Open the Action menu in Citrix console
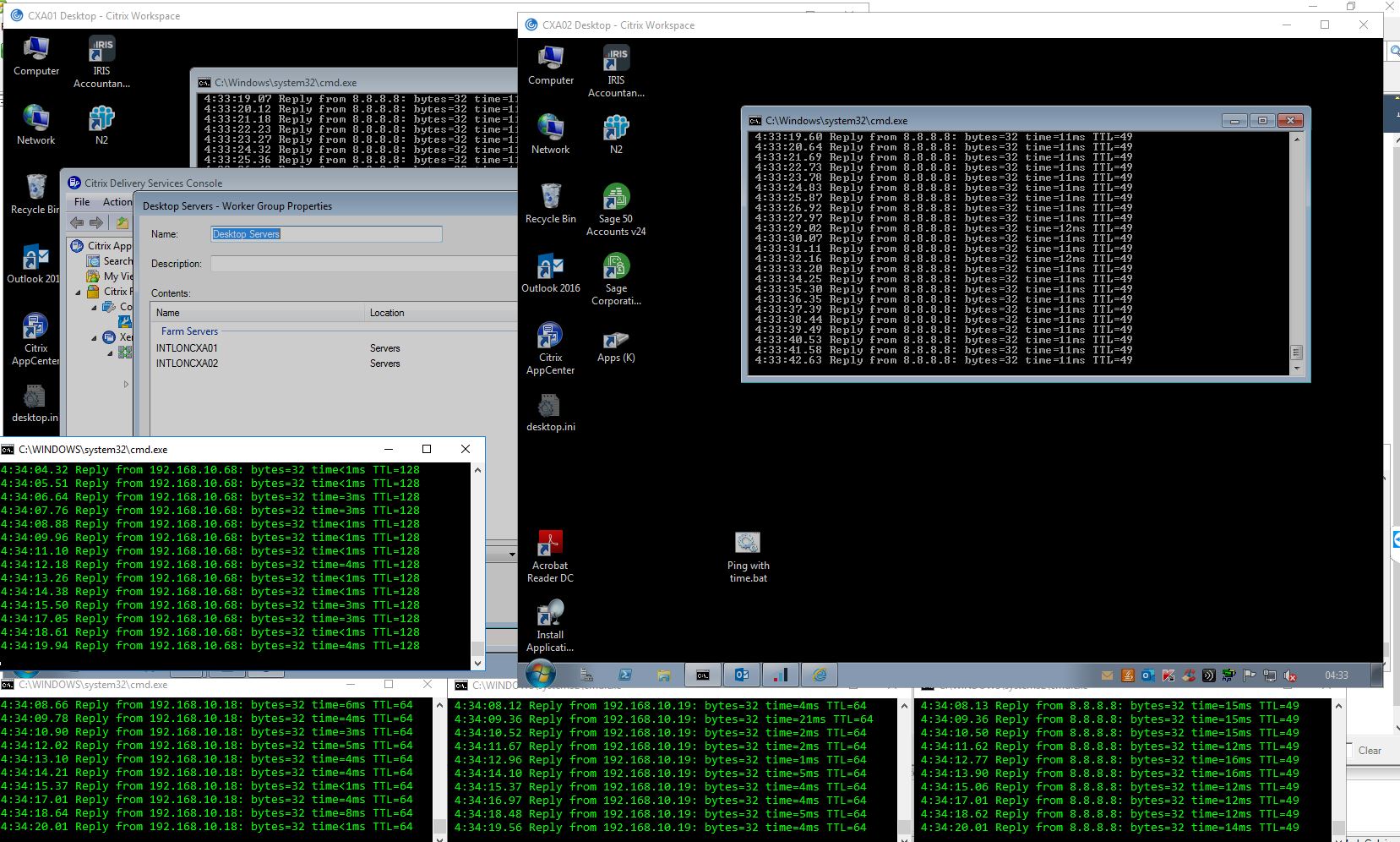The height and width of the screenshot is (842, 1400). click(x=117, y=202)
